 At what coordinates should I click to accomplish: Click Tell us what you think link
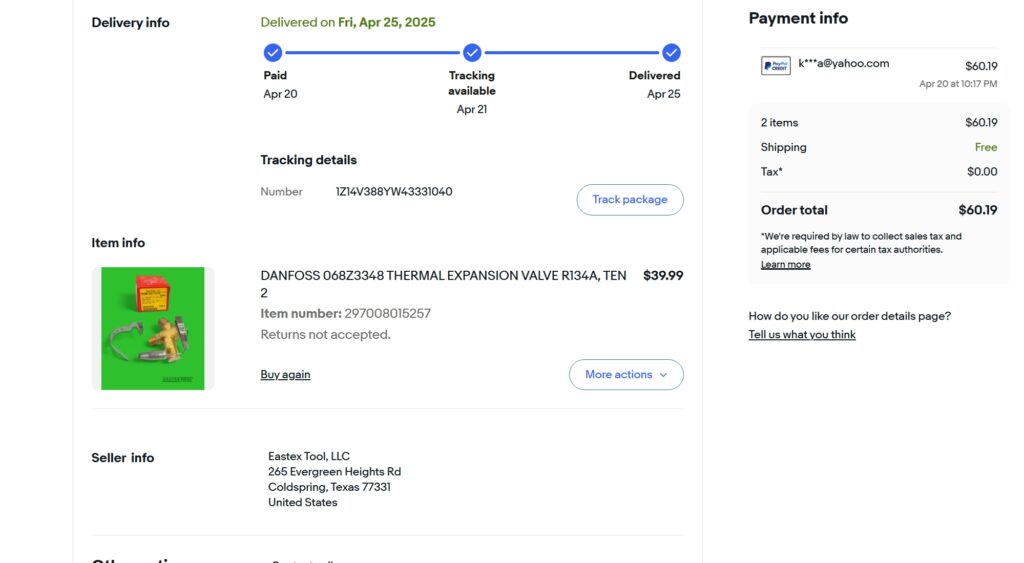coord(801,334)
